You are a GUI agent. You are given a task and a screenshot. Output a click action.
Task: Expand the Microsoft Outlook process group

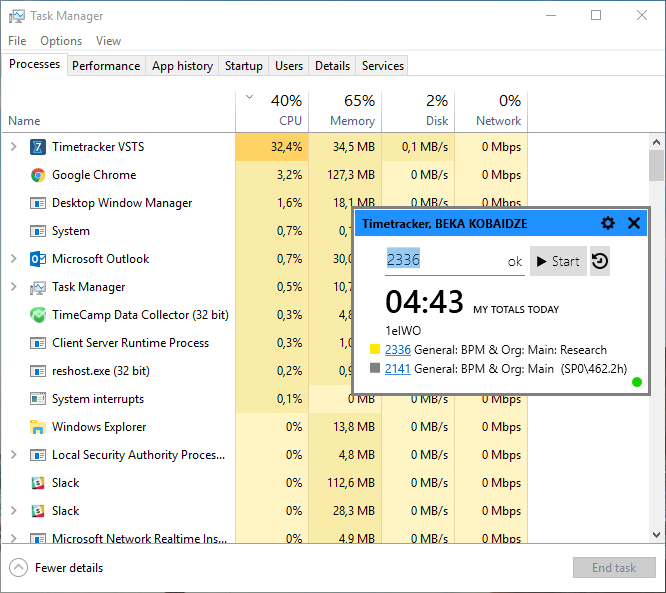pyautogui.click(x=14, y=259)
